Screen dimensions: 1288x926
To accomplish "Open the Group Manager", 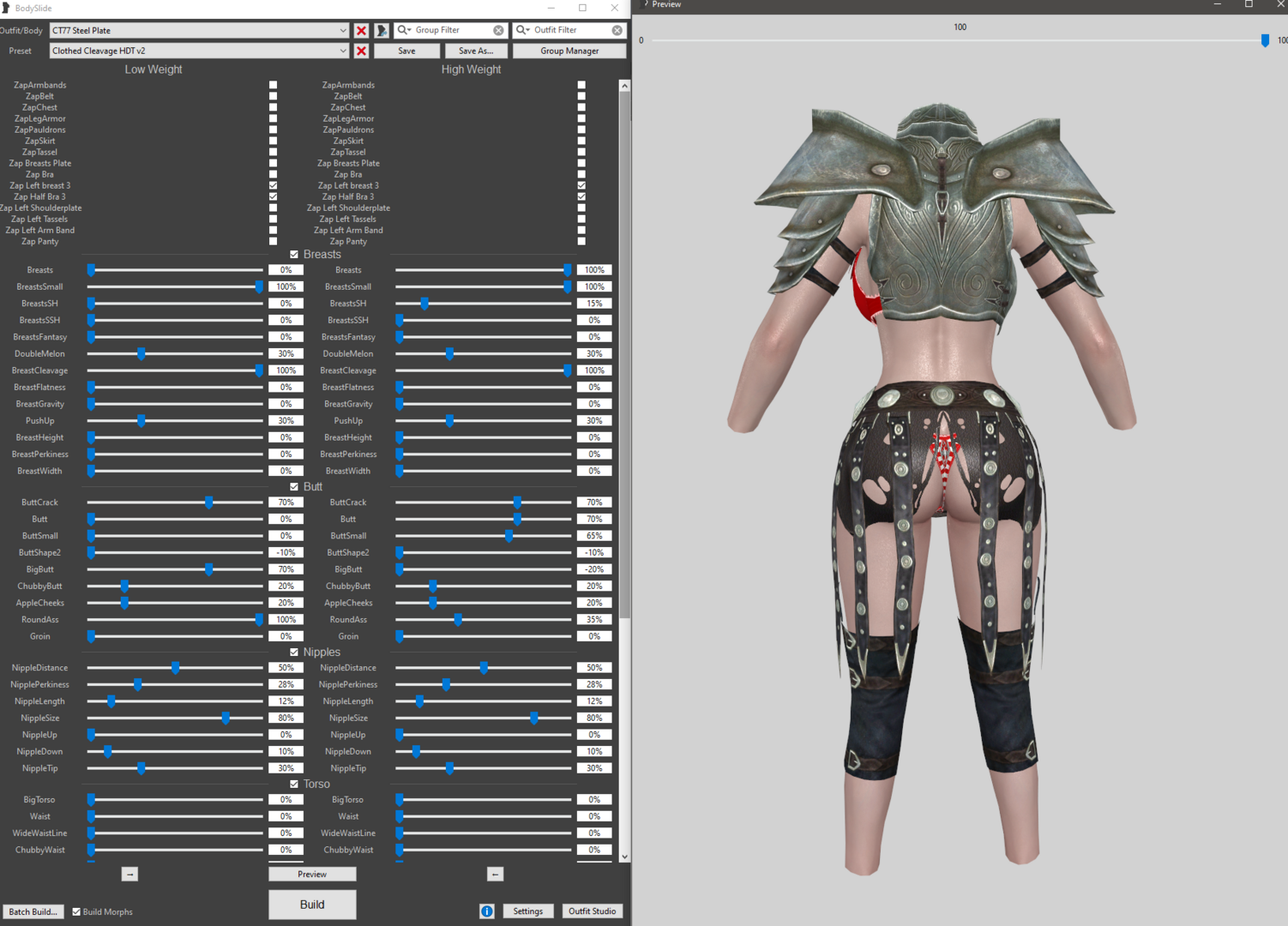I will (x=569, y=51).
